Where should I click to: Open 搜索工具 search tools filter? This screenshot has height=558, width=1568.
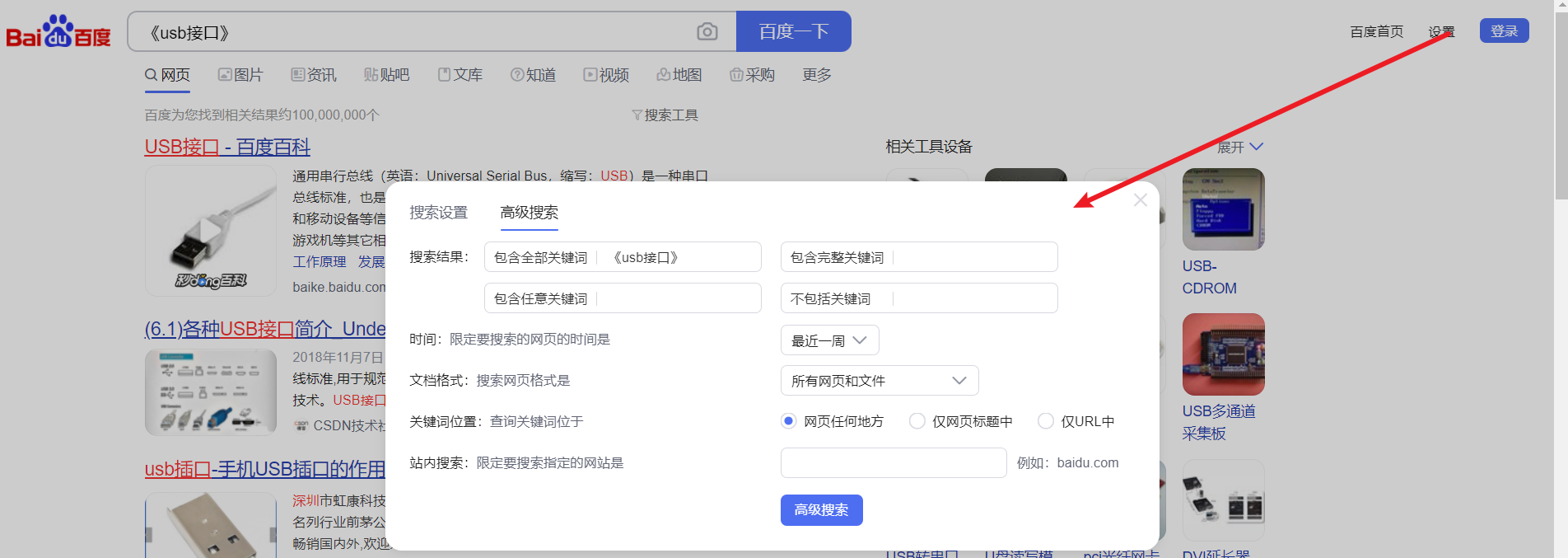coord(665,115)
